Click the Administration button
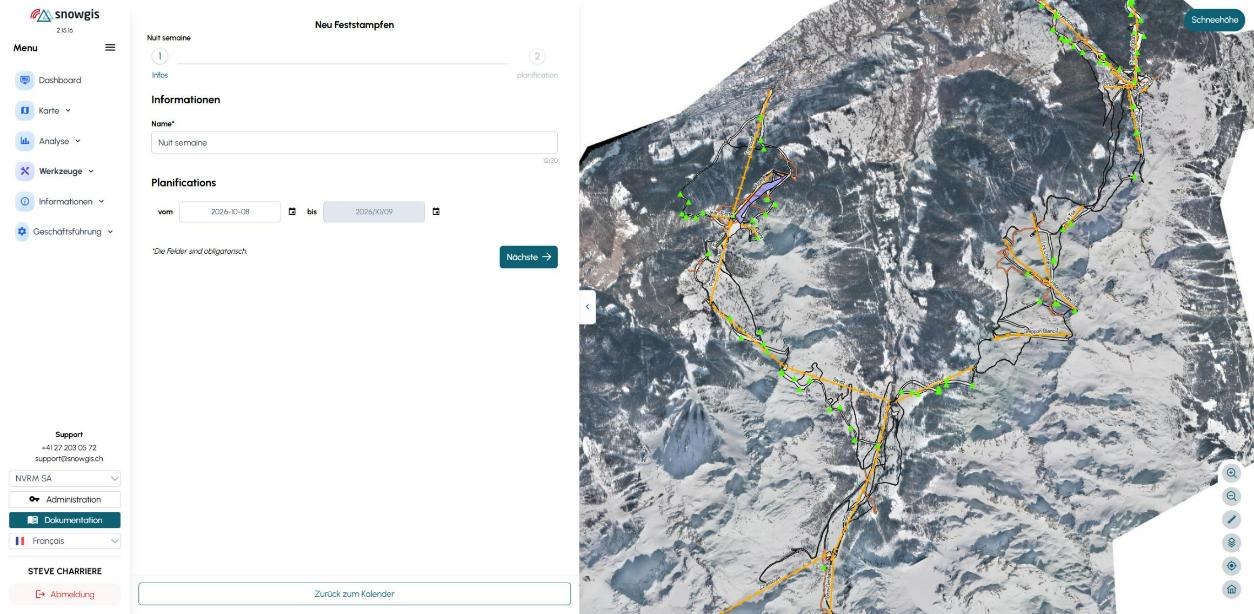The height and width of the screenshot is (614, 1254). [x=65, y=499]
